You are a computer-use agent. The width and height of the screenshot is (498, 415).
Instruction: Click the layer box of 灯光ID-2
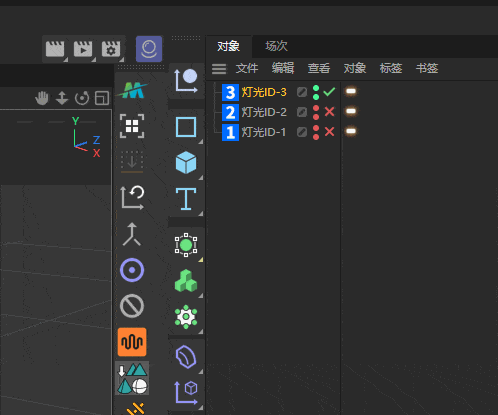302,112
